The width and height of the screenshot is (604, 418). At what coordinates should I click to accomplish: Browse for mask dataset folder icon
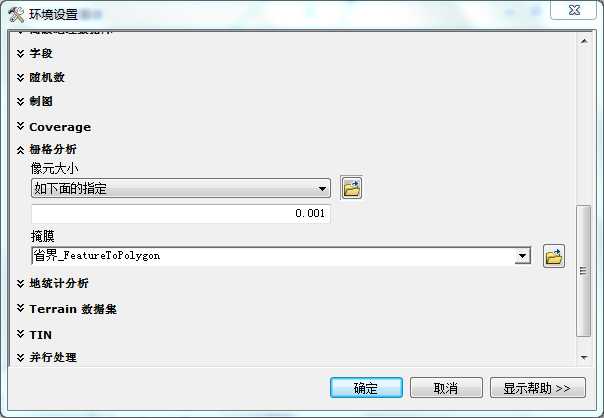tap(554, 256)
